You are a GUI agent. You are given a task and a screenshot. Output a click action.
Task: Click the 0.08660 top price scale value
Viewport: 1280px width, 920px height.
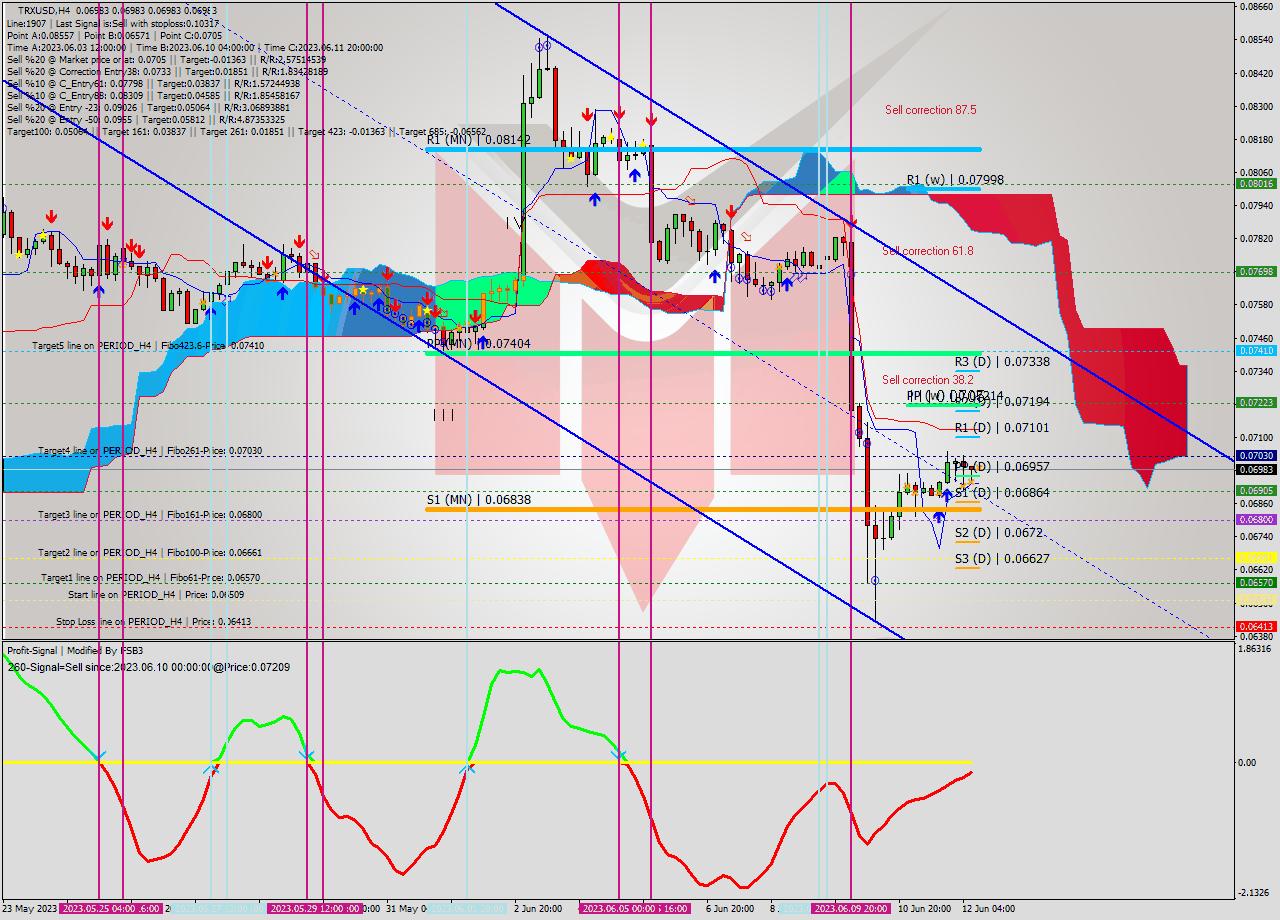pyautogui.click(x=1257, y=6)
